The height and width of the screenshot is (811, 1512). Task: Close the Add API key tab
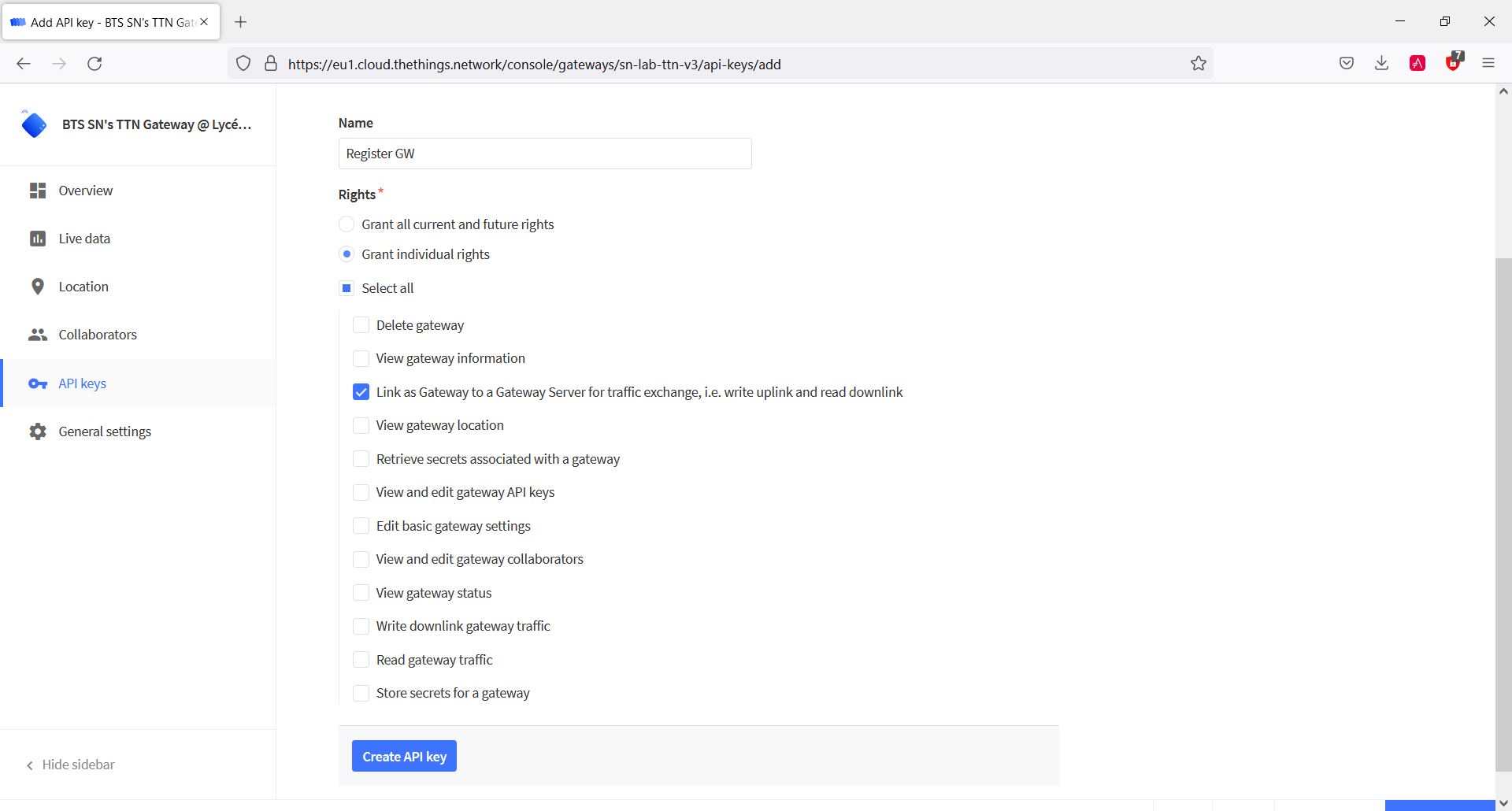pyautogui.click(x=204, y=22)
